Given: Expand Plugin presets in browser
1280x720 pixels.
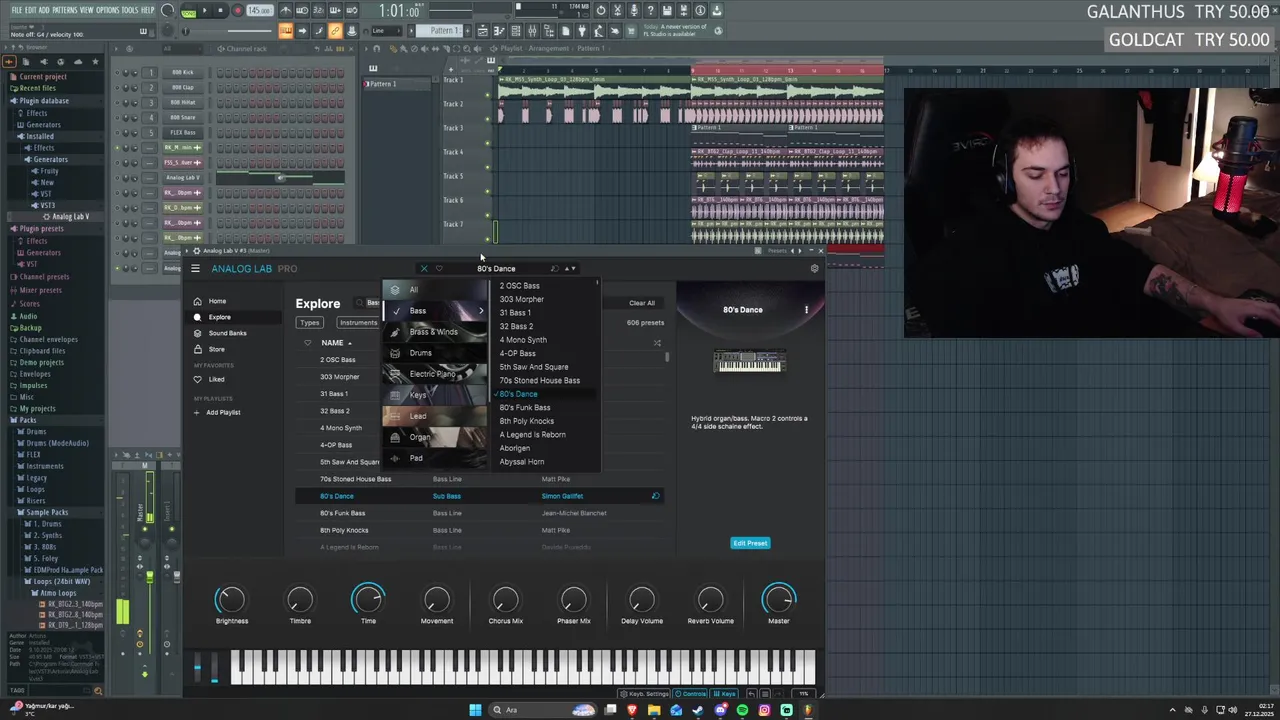Looking at the screenshot, I should point(41,228).
